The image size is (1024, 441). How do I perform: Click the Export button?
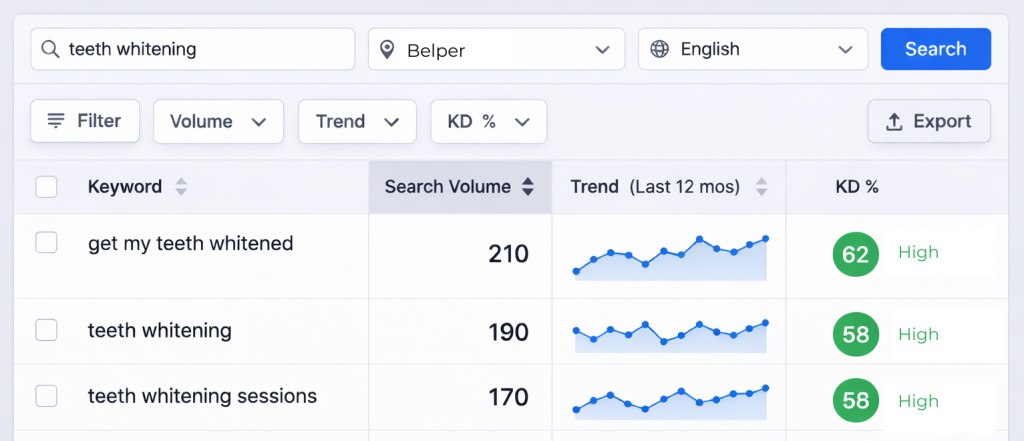click(929, 122)
